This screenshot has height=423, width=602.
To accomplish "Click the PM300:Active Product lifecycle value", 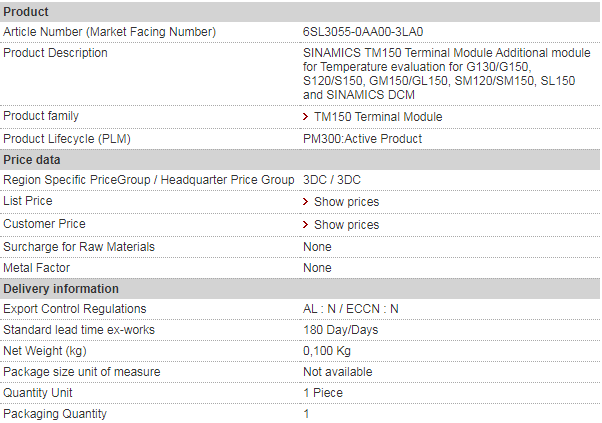I will tap(362, 139).
